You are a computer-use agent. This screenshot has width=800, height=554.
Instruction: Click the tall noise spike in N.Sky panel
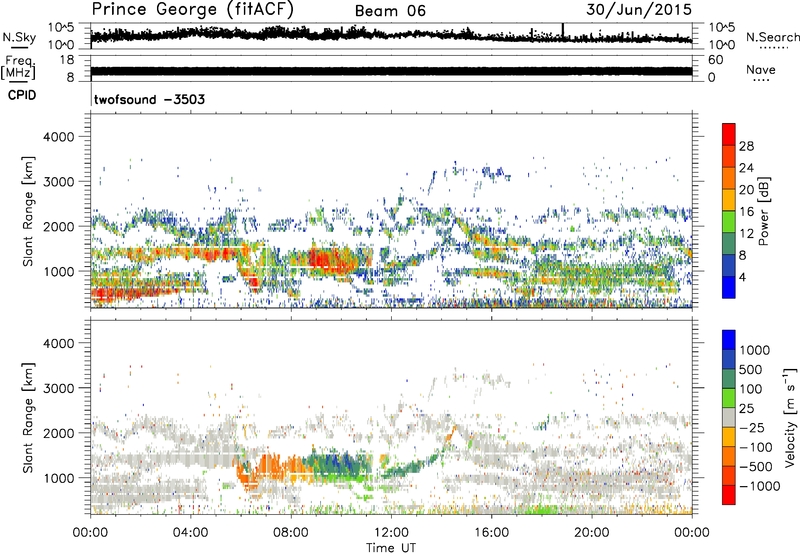click(x=563, y=32)
